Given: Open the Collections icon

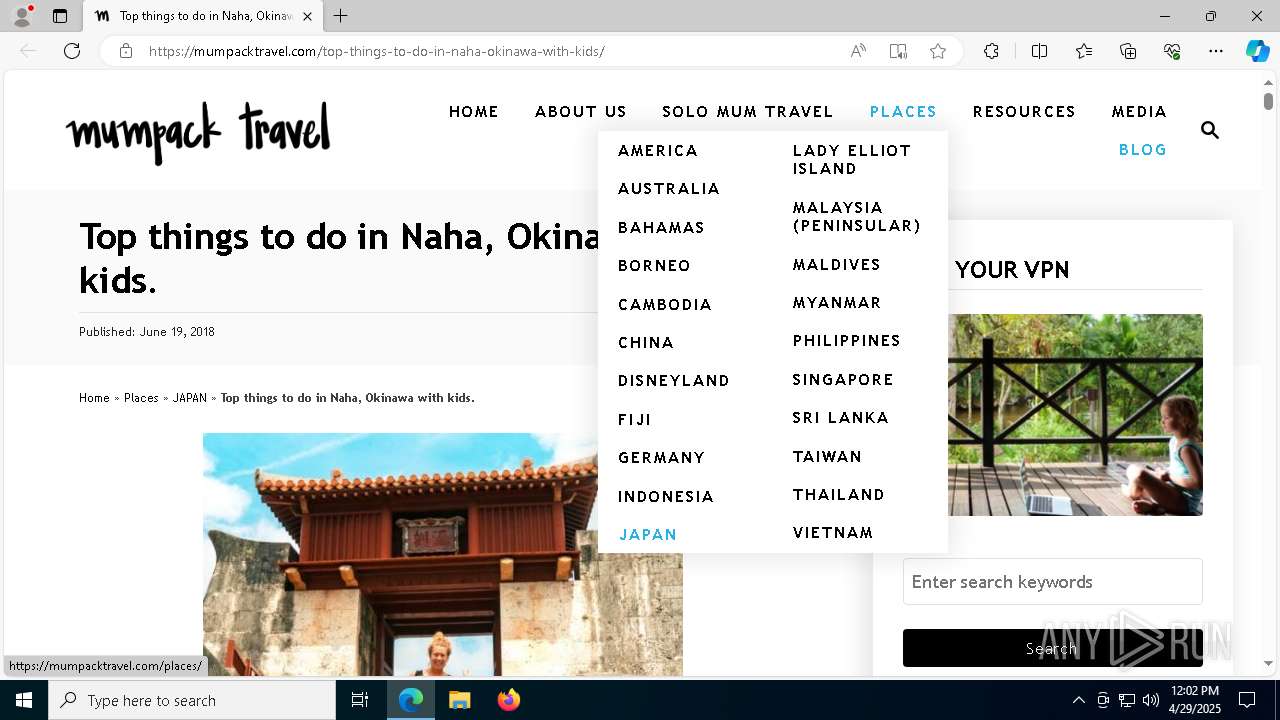Looking at the screenshot, I should [x=1128, y=51].
